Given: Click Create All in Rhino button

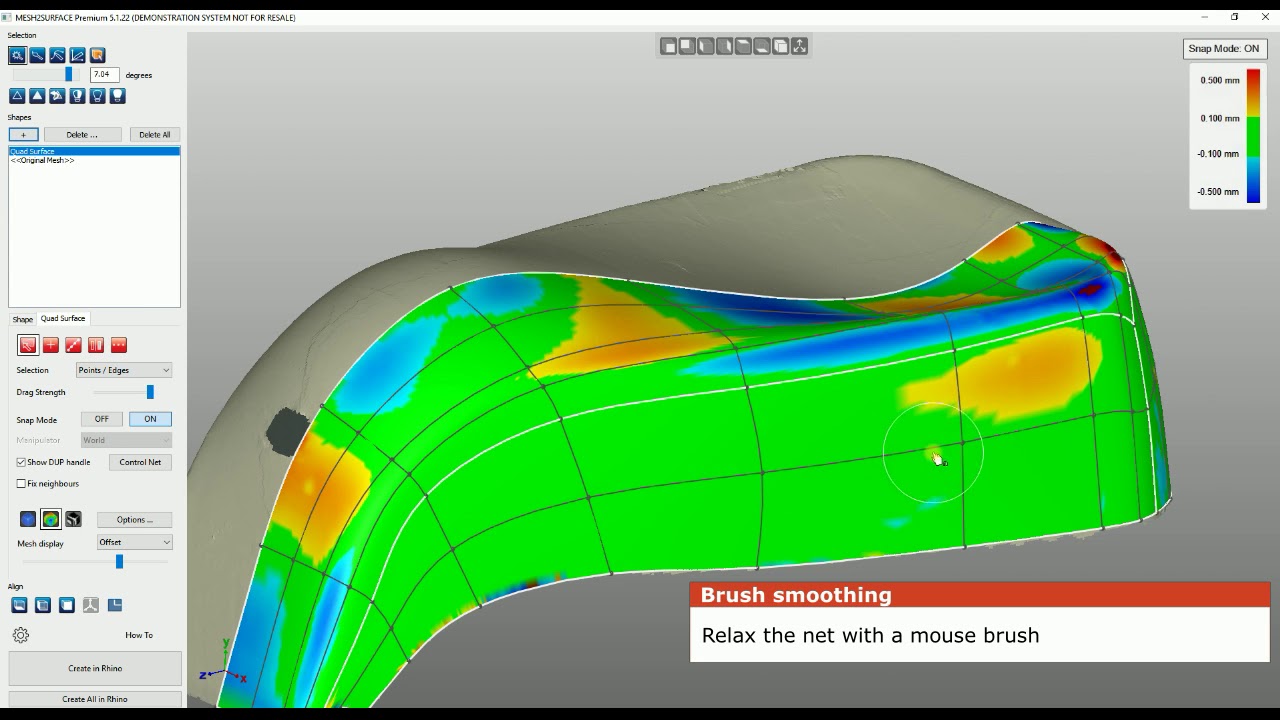Looking at the screenshot, I should (x=95, y=699).
